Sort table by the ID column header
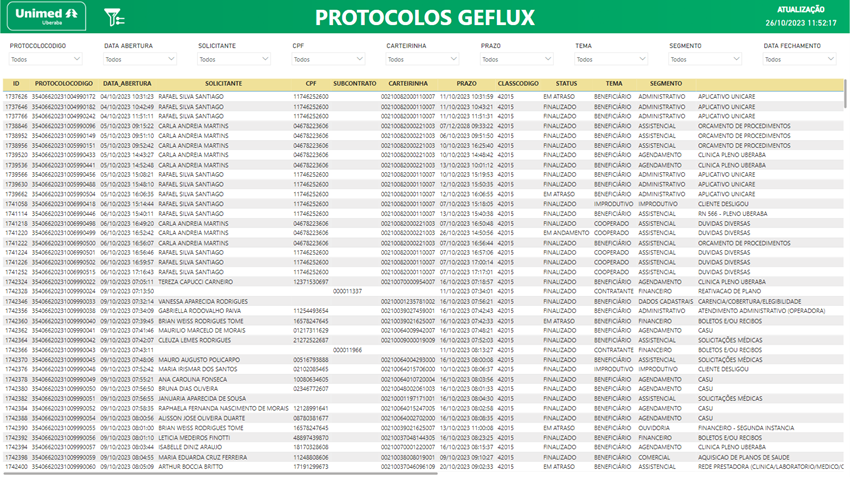 click(x=16, y=83)
